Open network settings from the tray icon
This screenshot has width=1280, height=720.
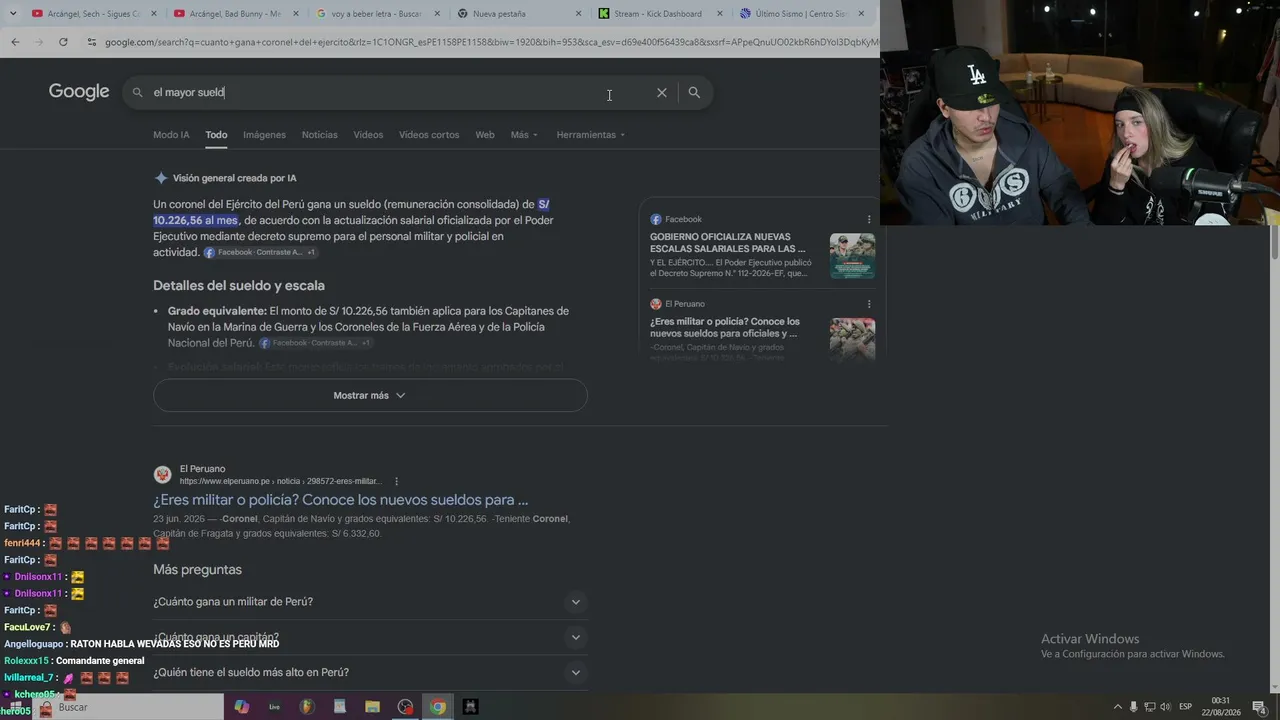[1150, 707]
